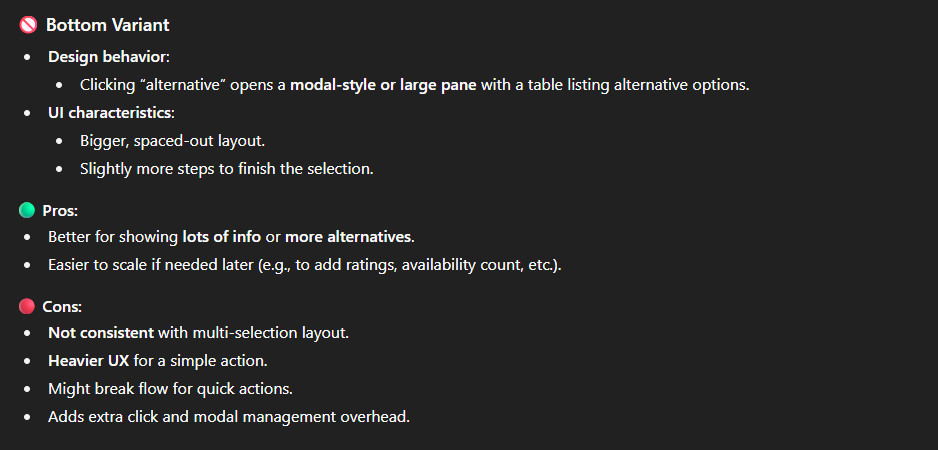
Task: Click the "Easier to scale" bullet line
Action: tap(304, 265)
